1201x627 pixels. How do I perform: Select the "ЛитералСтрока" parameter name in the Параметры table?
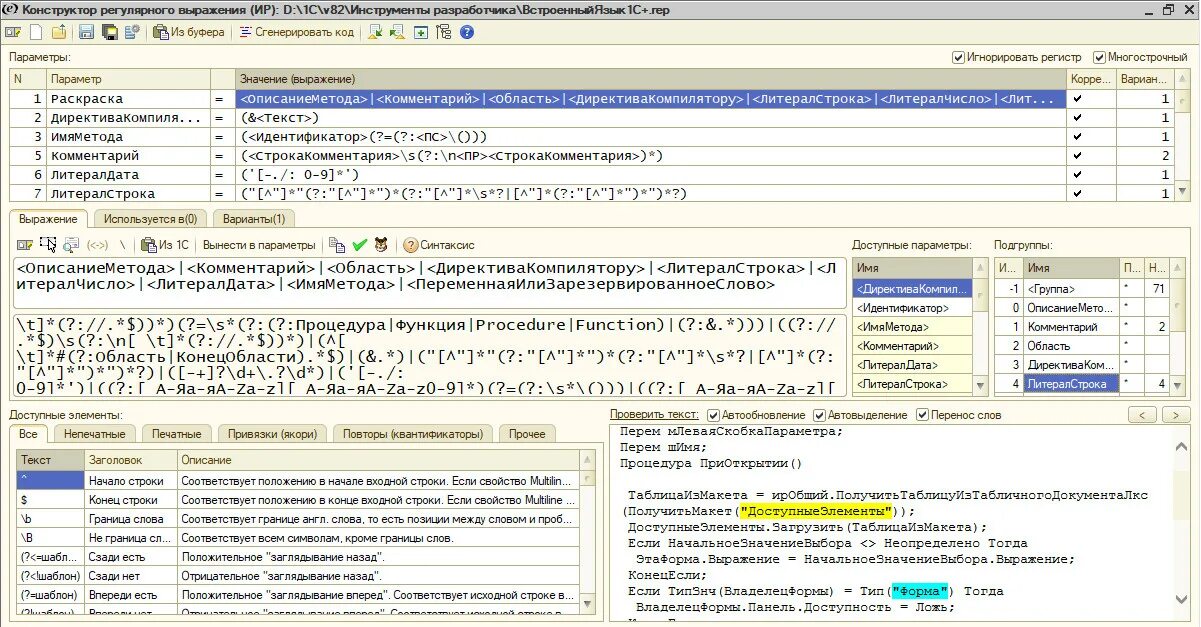coord(103,193)
